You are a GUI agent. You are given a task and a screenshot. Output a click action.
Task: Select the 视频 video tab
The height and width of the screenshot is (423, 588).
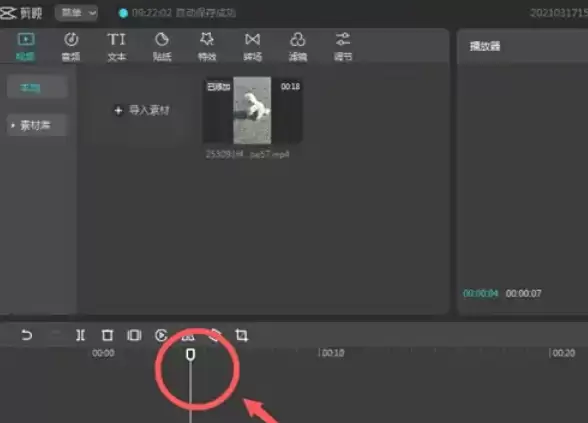tap(26, 47)
